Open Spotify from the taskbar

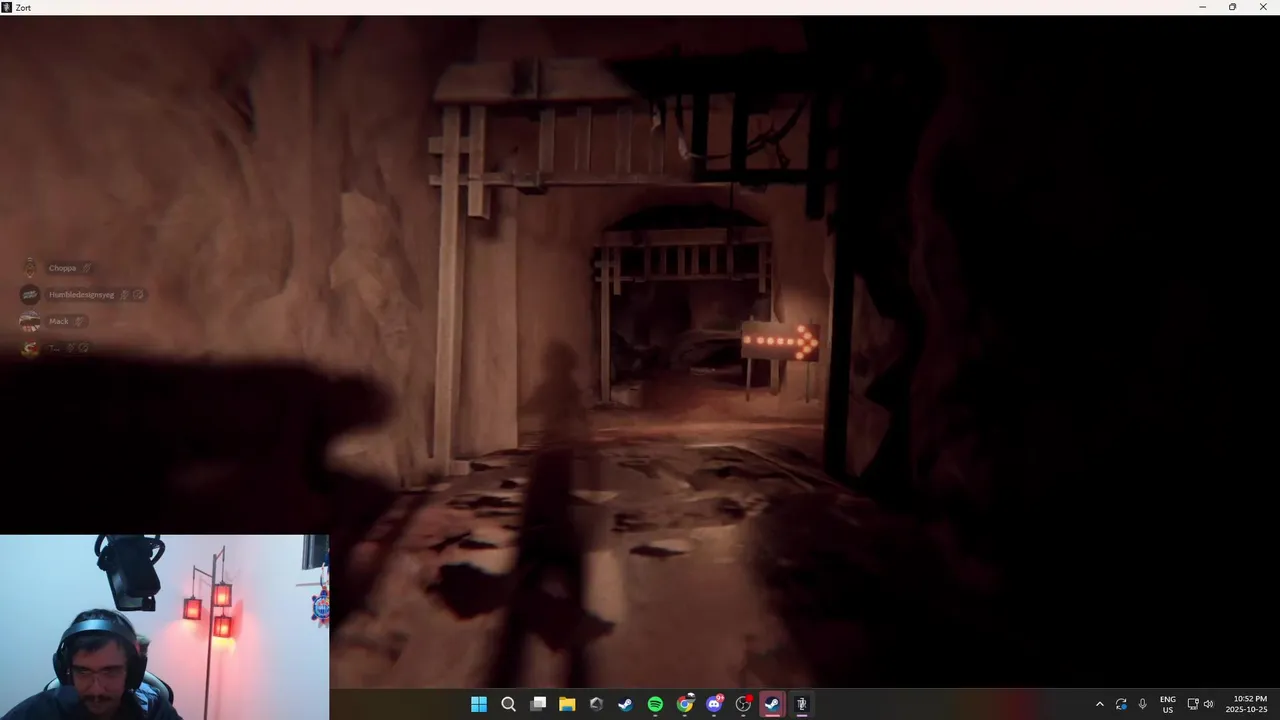(x=655, y=704)
